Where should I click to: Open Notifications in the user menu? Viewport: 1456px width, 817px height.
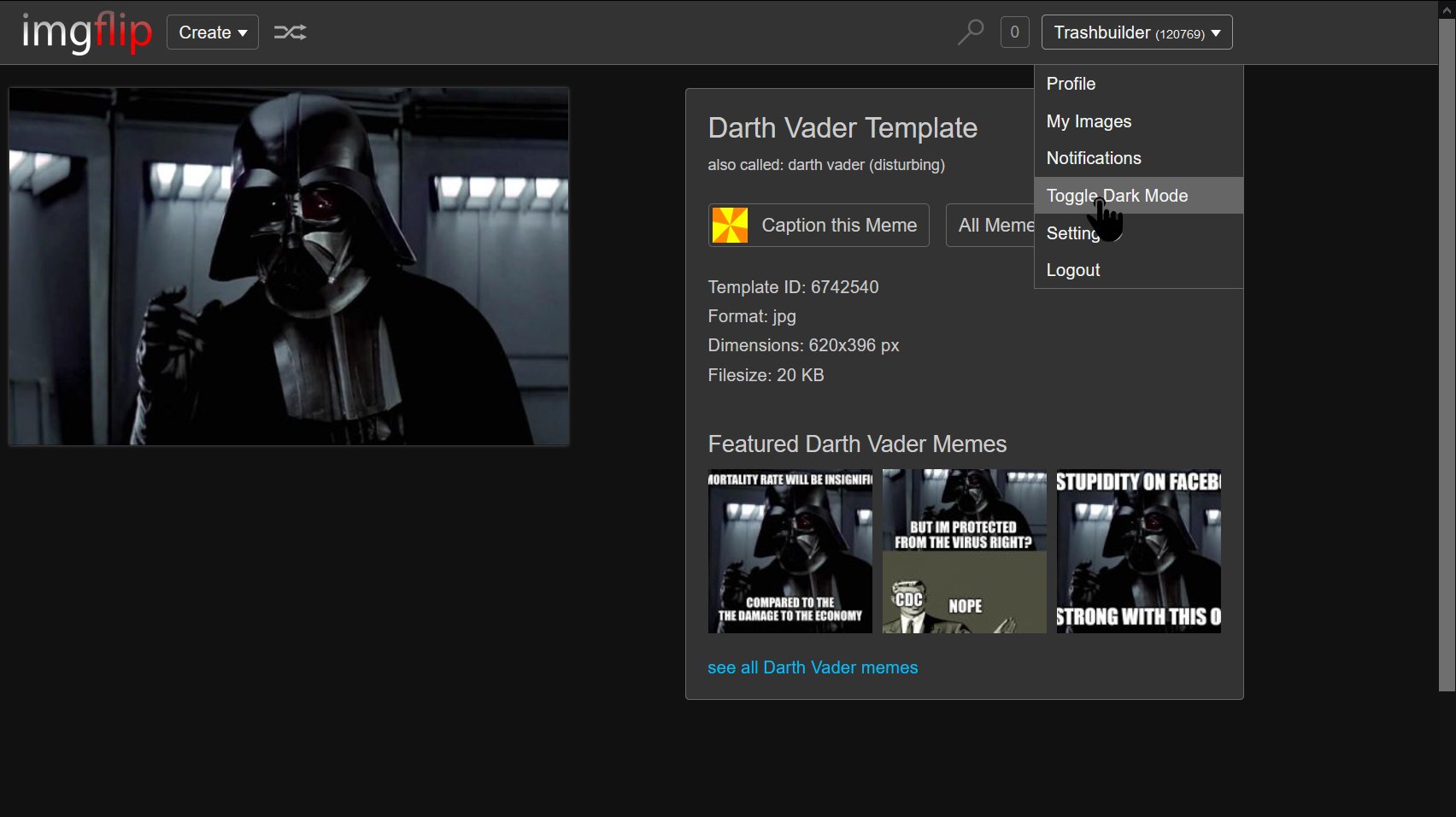coord(1138,158)
